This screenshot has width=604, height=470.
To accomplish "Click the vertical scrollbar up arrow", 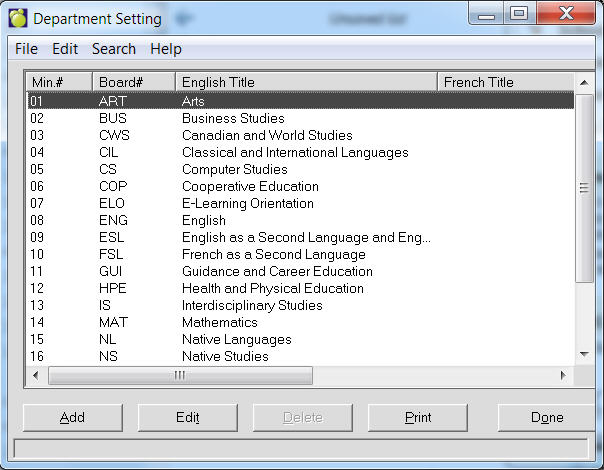I will [584, 82].
